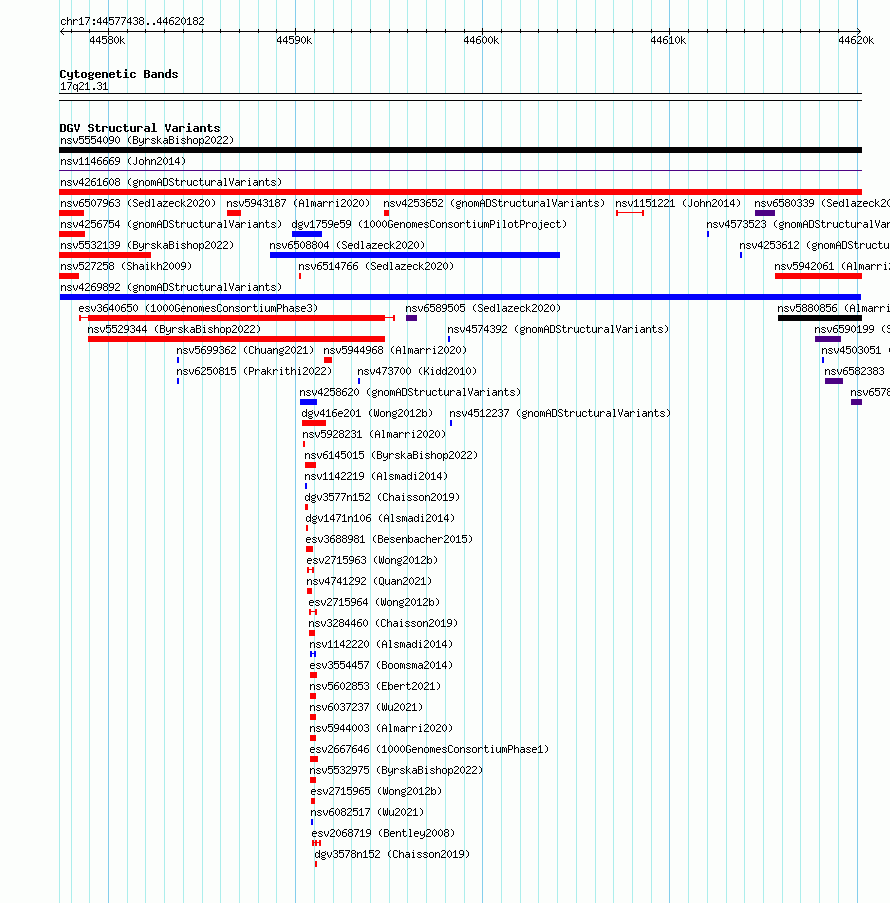The width and height of the screenshot is (890, 903).
Task: Open nsv6145015 (ByrskaBishop2022) label
Action: tap(392, 456)
